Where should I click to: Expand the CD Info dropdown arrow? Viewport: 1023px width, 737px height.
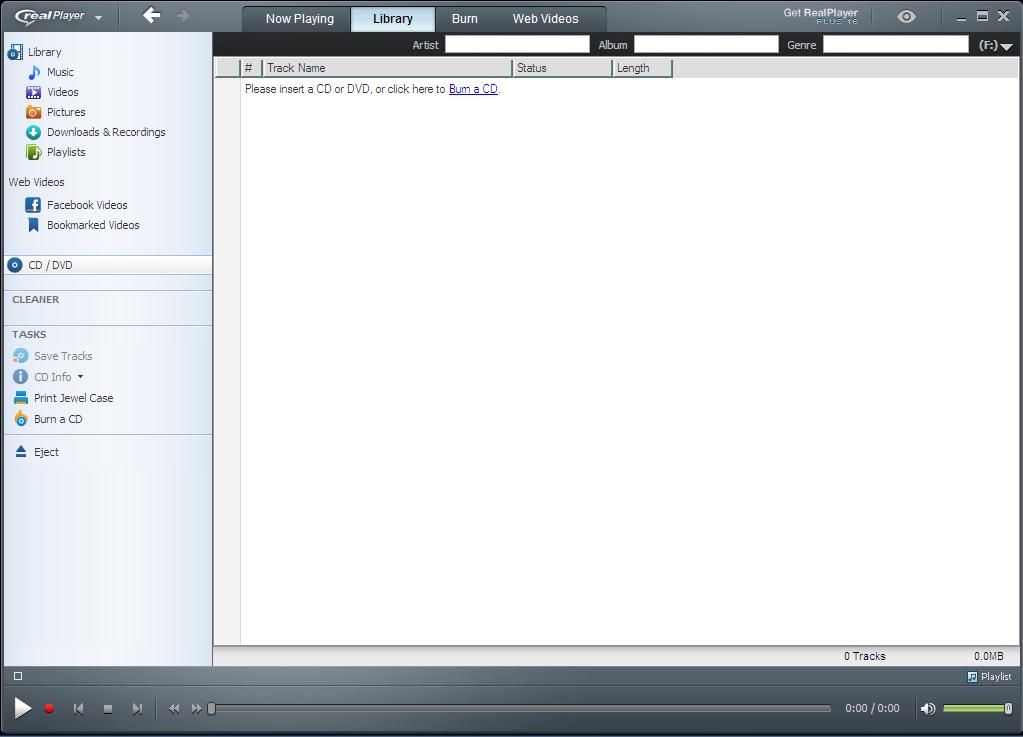(80, 376)
